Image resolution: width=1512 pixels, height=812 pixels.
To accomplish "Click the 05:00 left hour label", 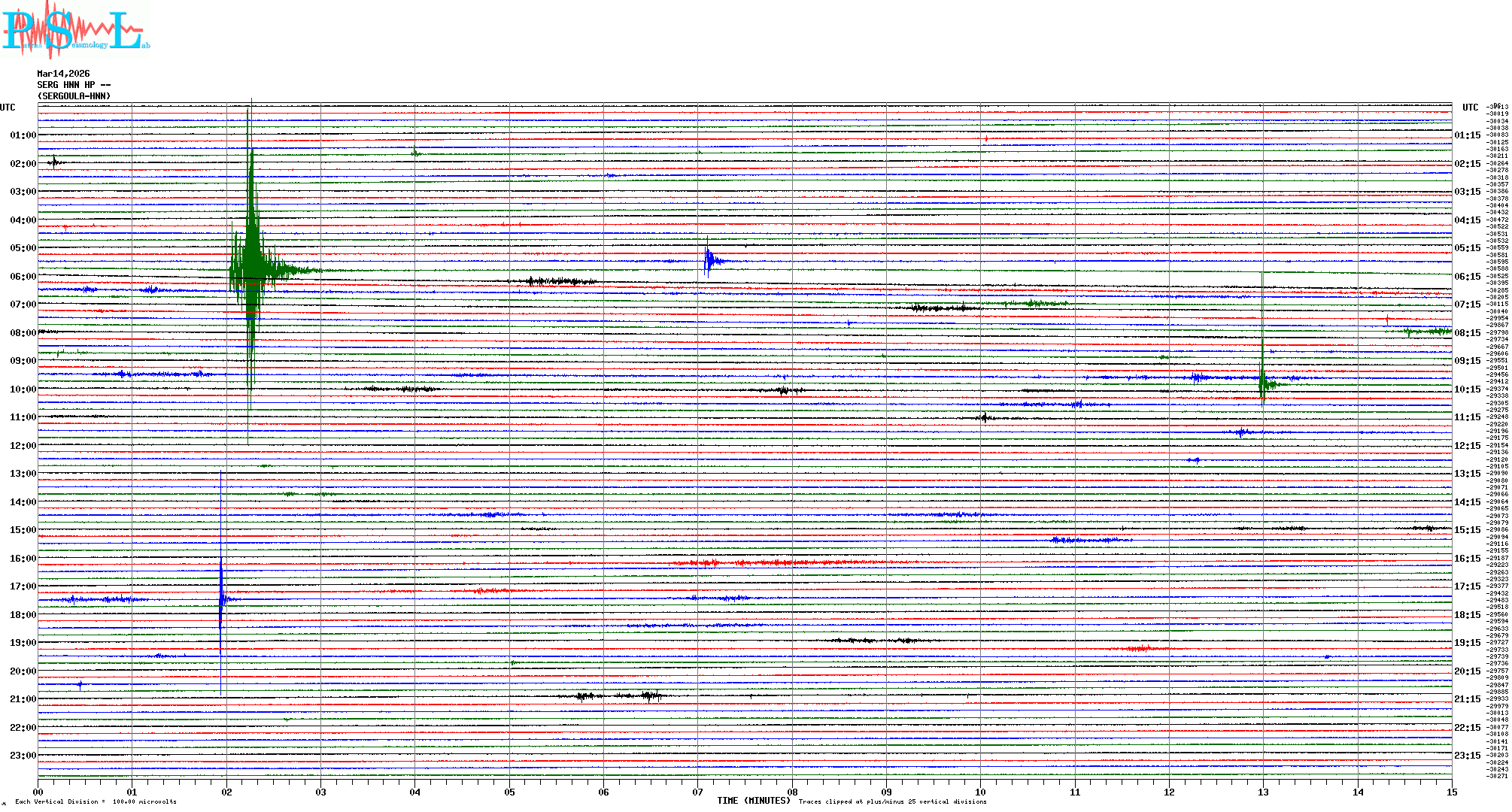I will pyautogui.click(x=23, y=248).
